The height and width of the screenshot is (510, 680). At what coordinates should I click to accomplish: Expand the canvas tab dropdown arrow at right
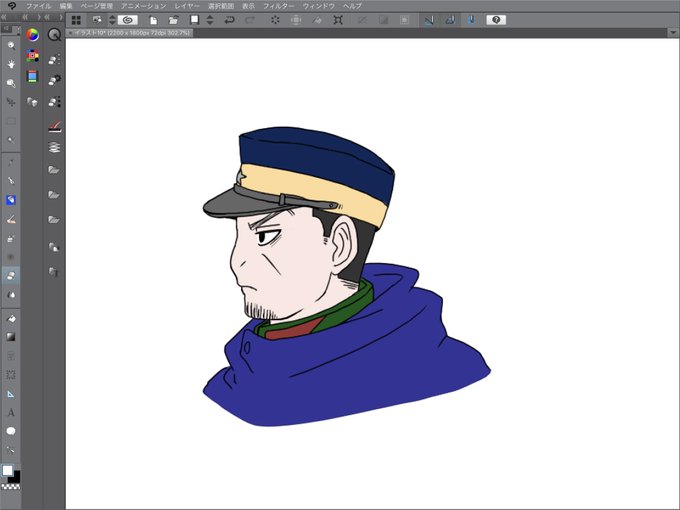click(673, 33)
